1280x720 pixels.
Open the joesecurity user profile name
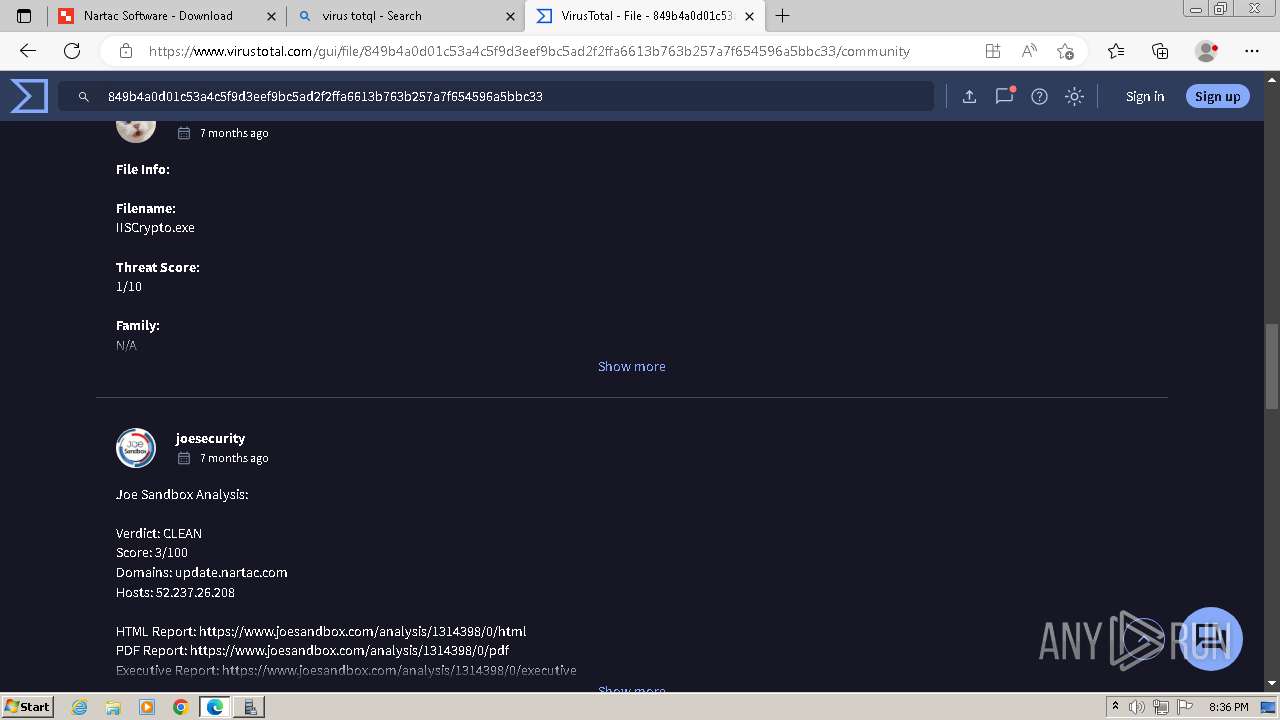pyautogui.click(x=210, y=438)
